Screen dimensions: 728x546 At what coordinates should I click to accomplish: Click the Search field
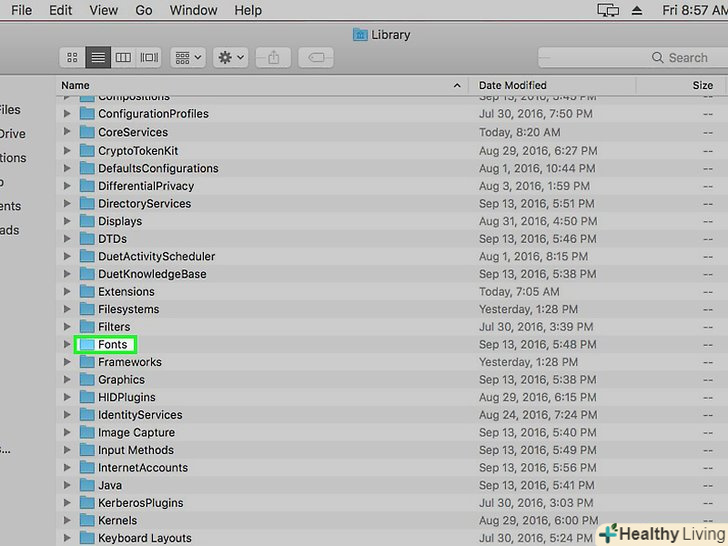[633, 58]
